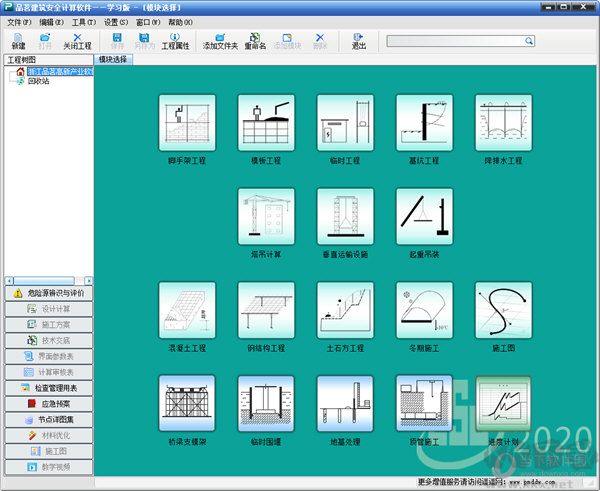Open the 施工图 module with S-curve icon
This screenshot has height=491, width=600.
[x=504, y=310]
